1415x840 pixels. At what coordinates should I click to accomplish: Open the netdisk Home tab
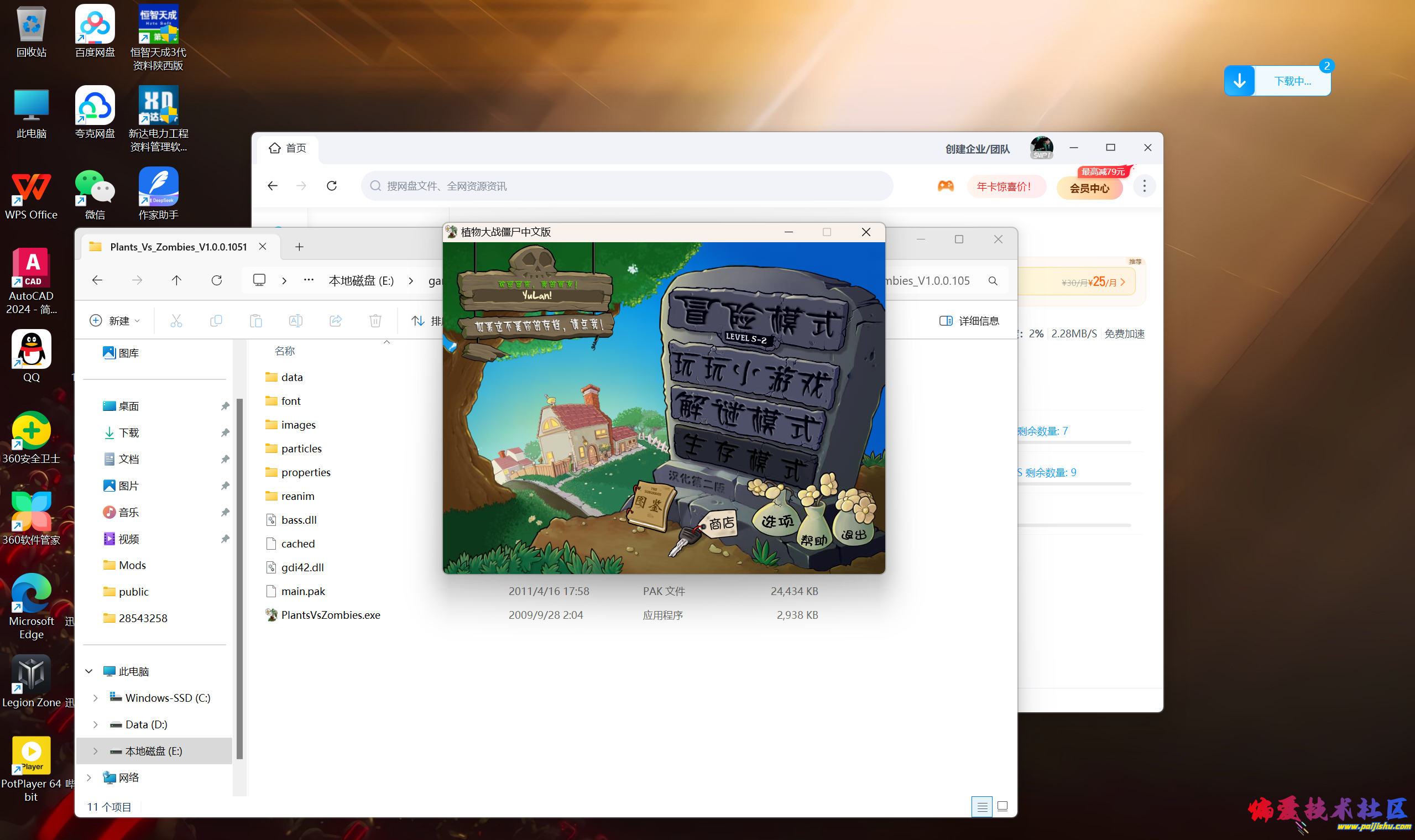(x=288, y=148)
